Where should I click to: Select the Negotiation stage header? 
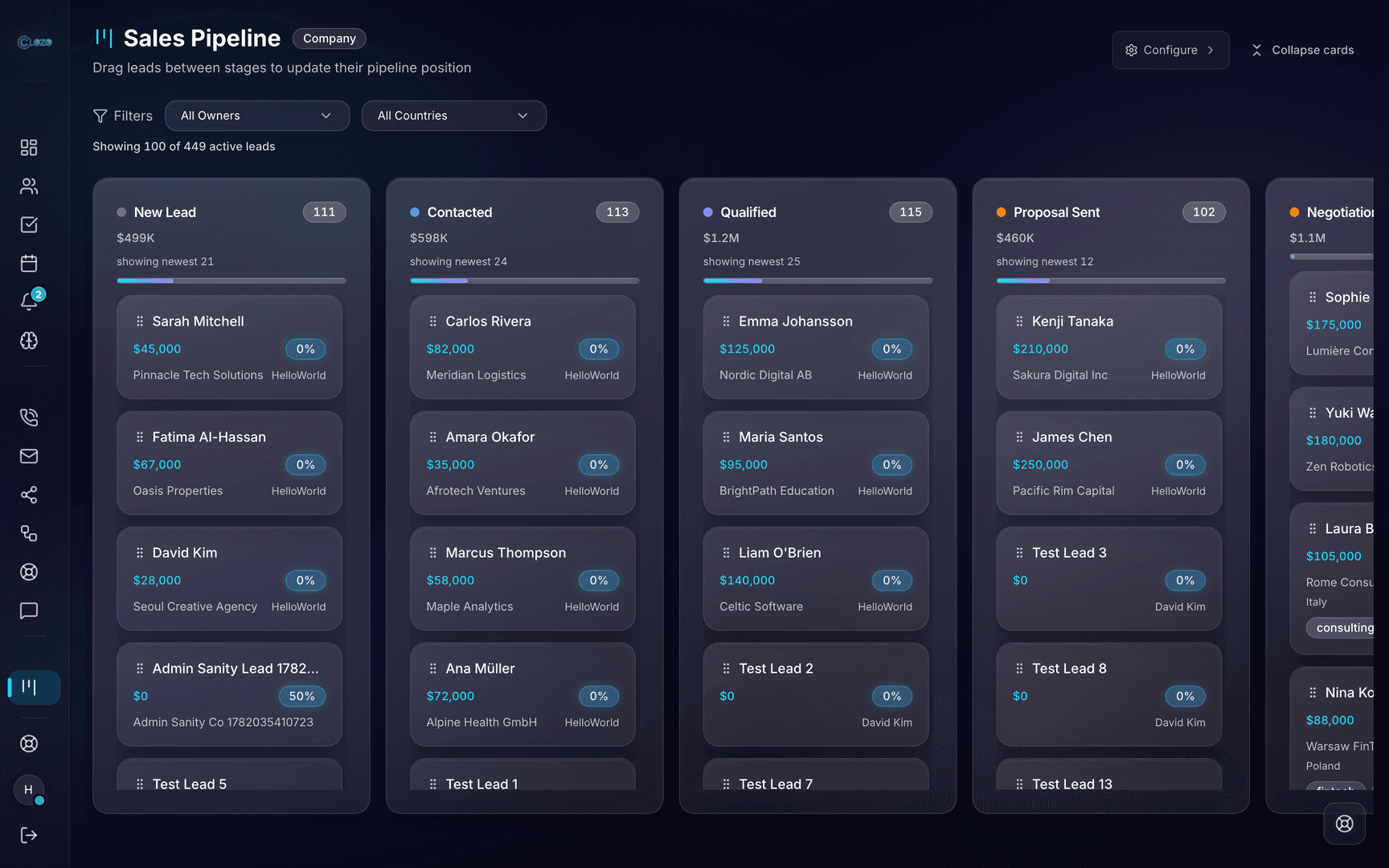pyautogui.click(x=1339, y=212)
